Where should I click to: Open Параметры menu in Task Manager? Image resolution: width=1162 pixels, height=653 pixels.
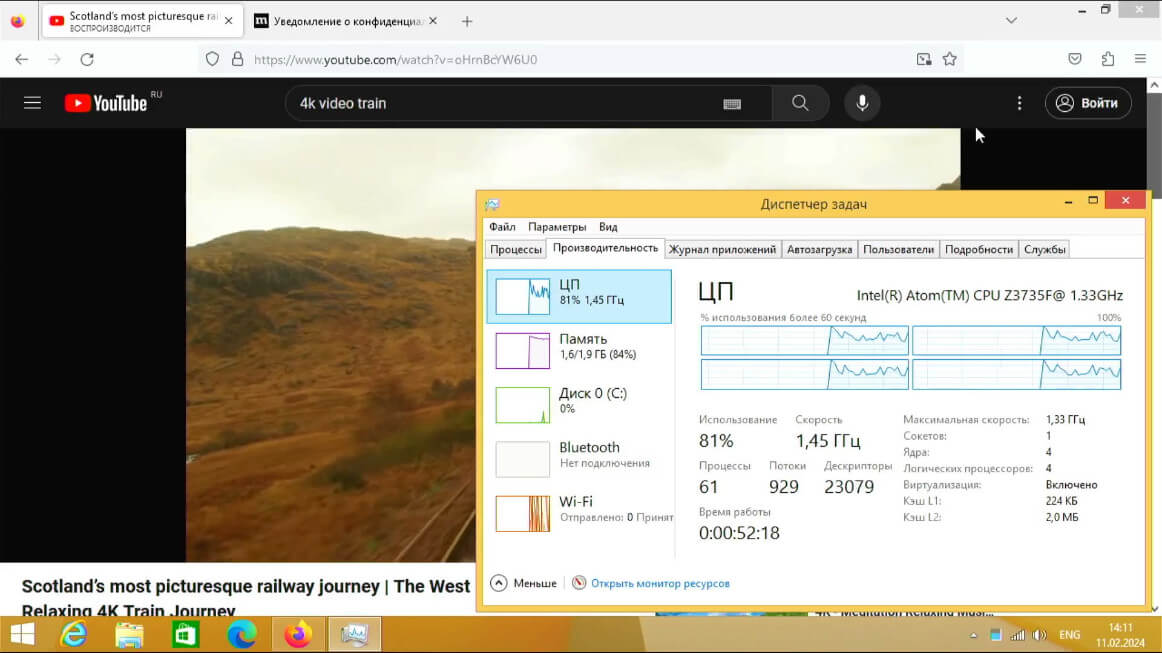(x=557, y=227)
